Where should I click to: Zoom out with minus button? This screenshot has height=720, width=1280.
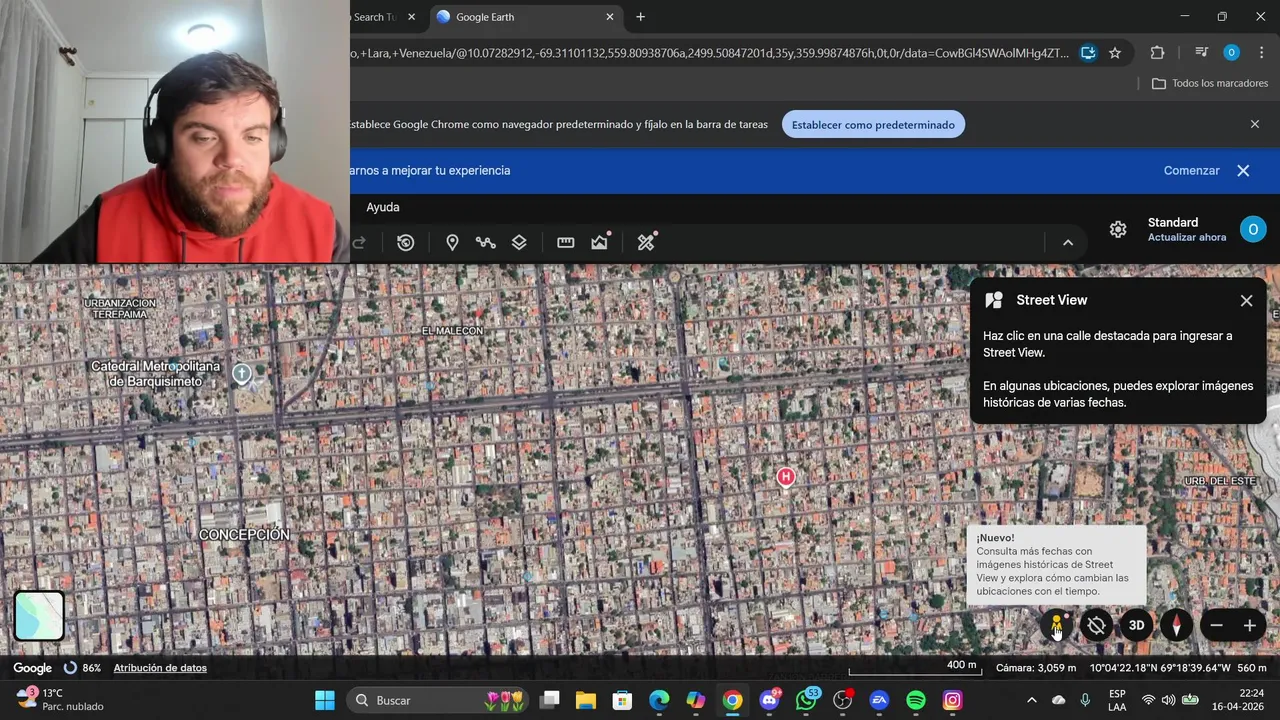point(1216,625)
